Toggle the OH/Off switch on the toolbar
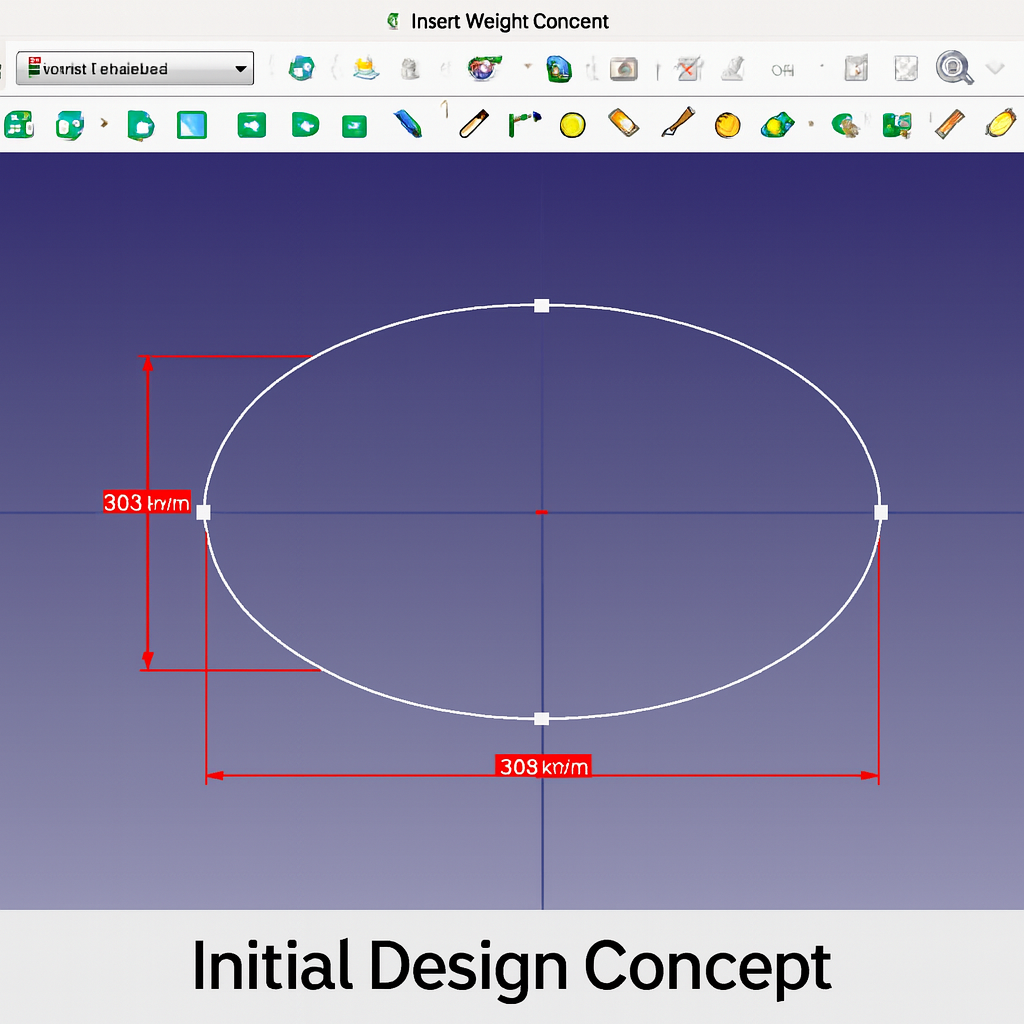Image resolution: width=1024 pixels, height=1024 pixels. (x=782, y=69)
